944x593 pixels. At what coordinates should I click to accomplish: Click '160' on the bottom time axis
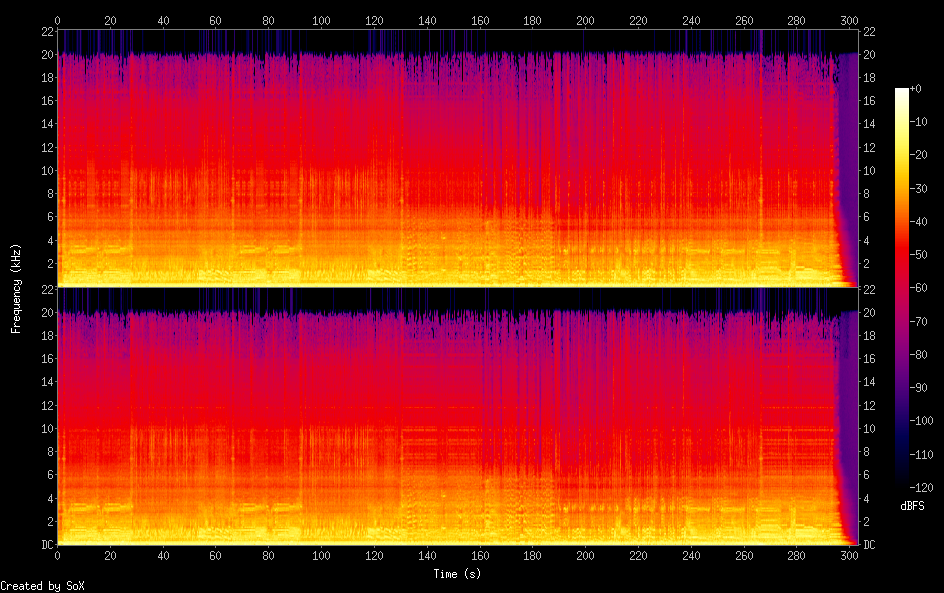click(x=480, y=556)
